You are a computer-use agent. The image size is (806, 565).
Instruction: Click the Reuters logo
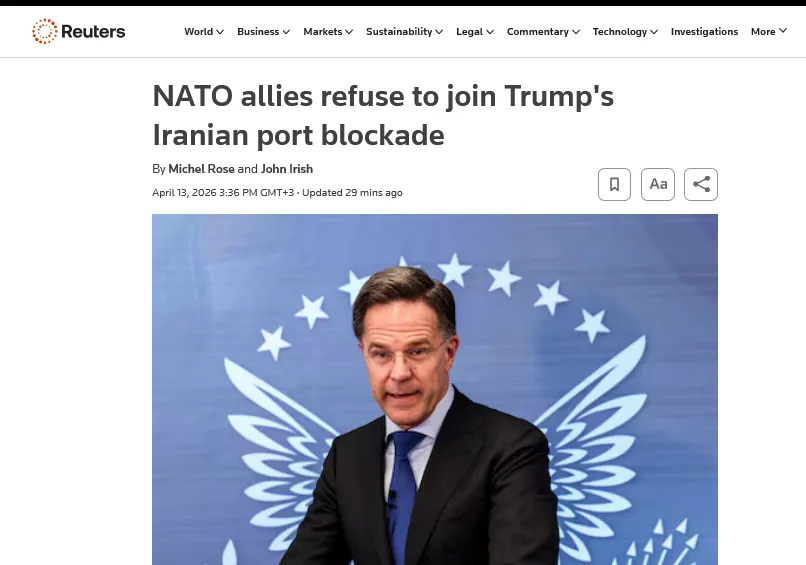pos(79,31)
